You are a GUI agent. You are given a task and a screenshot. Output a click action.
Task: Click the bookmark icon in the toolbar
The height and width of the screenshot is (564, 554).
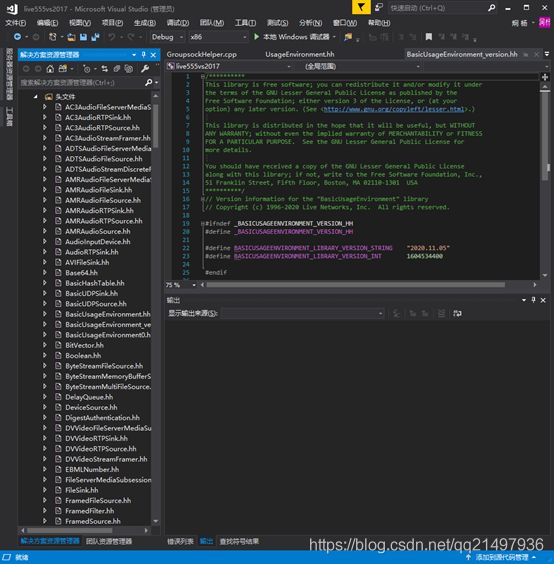pos(428,37)
